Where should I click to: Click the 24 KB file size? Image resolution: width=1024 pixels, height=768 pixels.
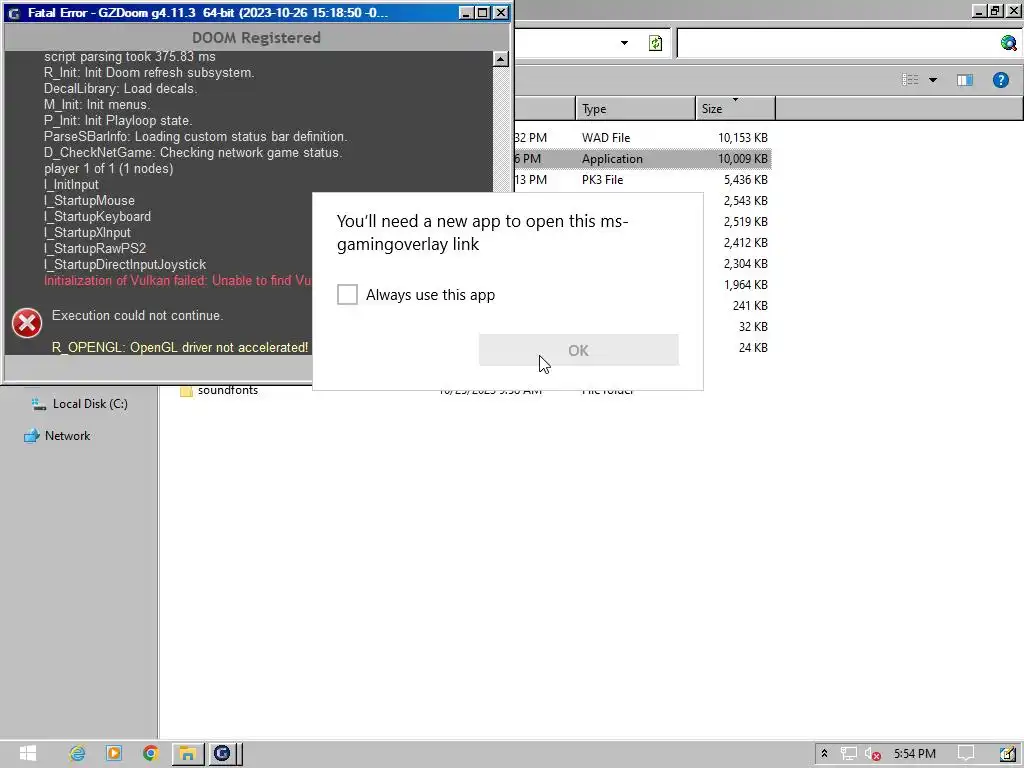click(x=753, y=347)
